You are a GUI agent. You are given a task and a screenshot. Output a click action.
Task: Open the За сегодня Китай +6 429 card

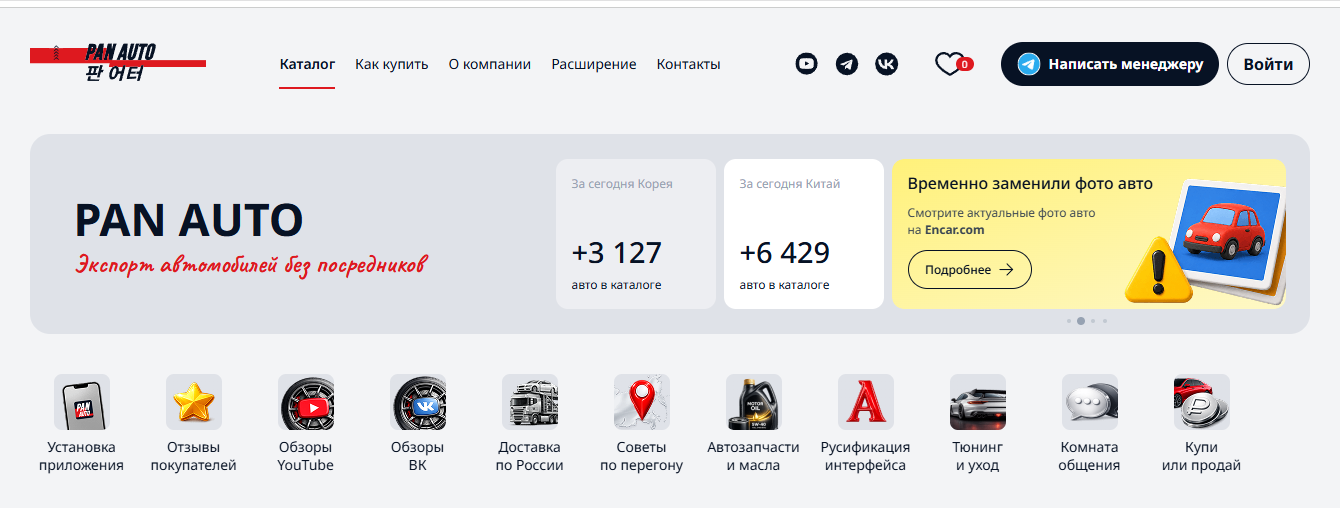click(x=804, y=234)
